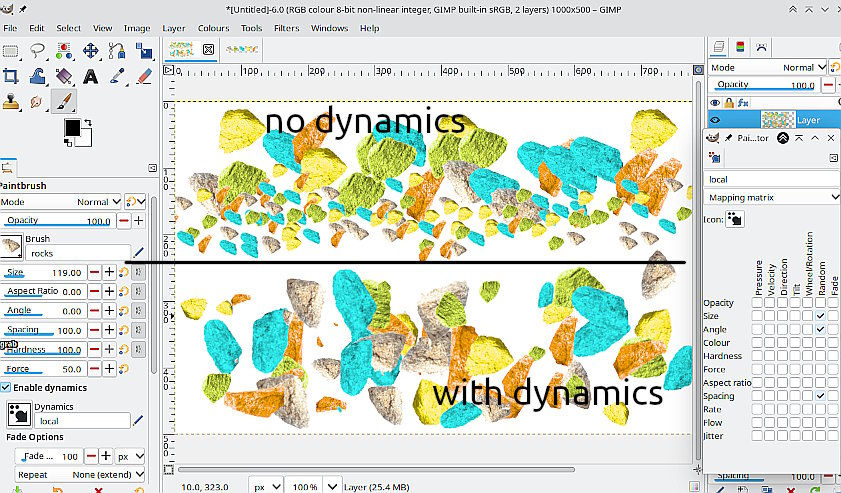The height and width of the screenshot is (493, 841).
Task: Click the minus button beside Size
Action: click(94, 272)
